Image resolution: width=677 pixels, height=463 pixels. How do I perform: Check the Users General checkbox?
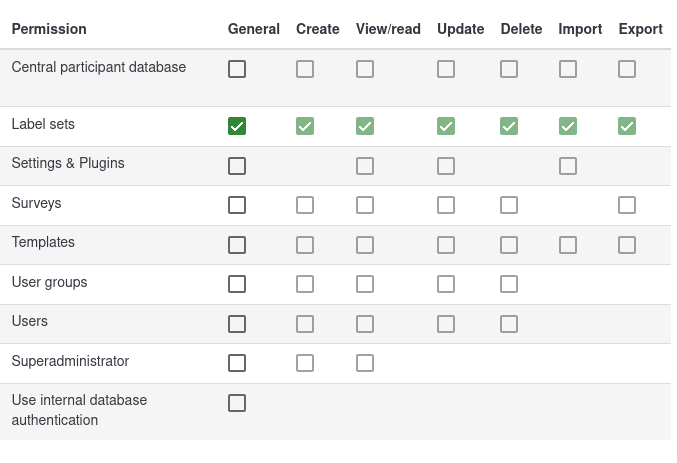(237, 324)
